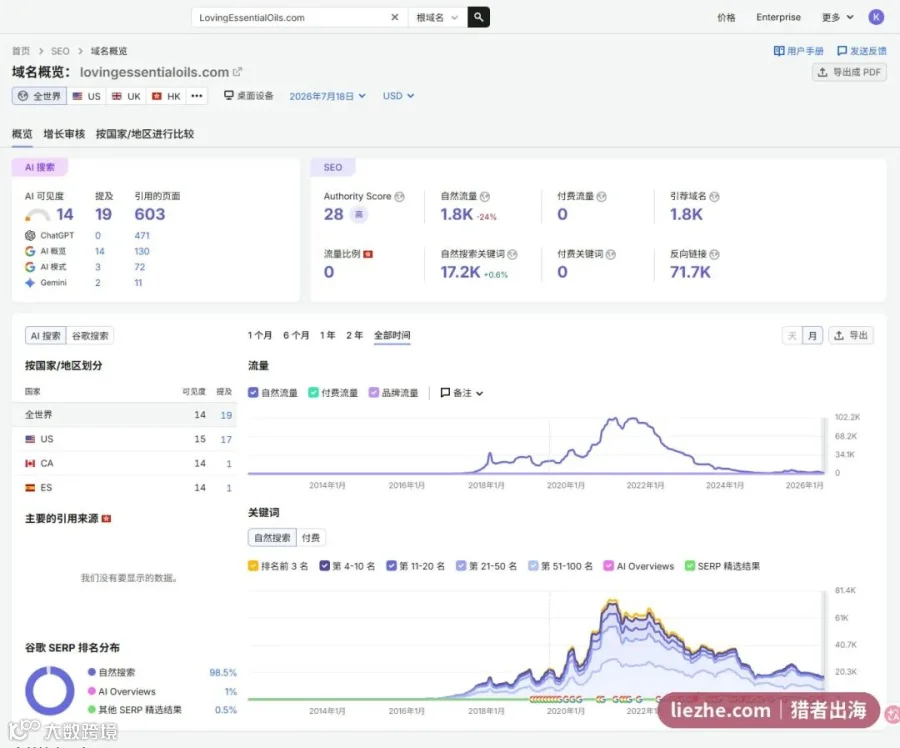Click the 导出成 PDF button

tap(849, 72)
